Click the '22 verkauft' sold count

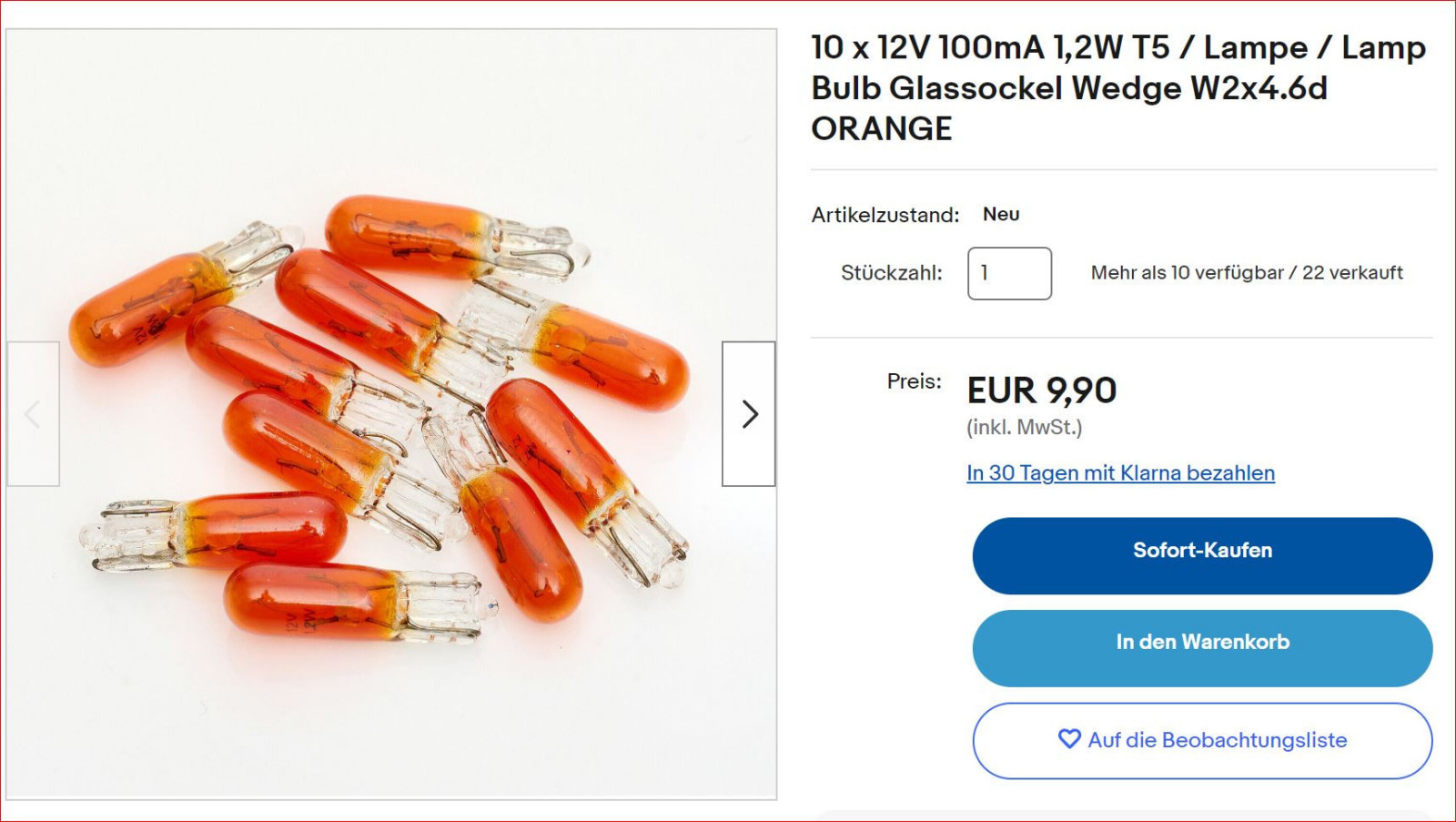click(x=1352, y=273)
